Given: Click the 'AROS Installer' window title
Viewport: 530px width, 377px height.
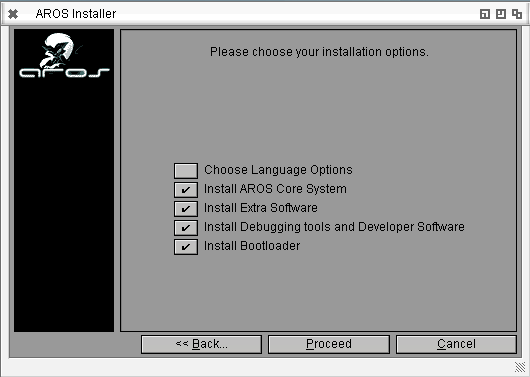Looking at the screenshot, I should (76, 14).
